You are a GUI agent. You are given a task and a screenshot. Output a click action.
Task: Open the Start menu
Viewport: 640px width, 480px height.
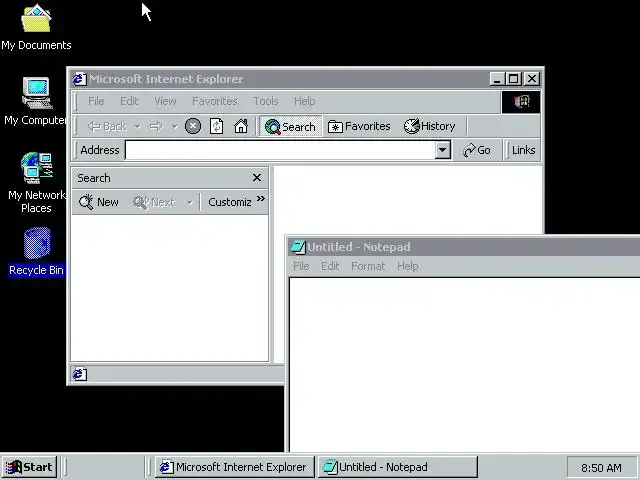(x=29, y=467)
